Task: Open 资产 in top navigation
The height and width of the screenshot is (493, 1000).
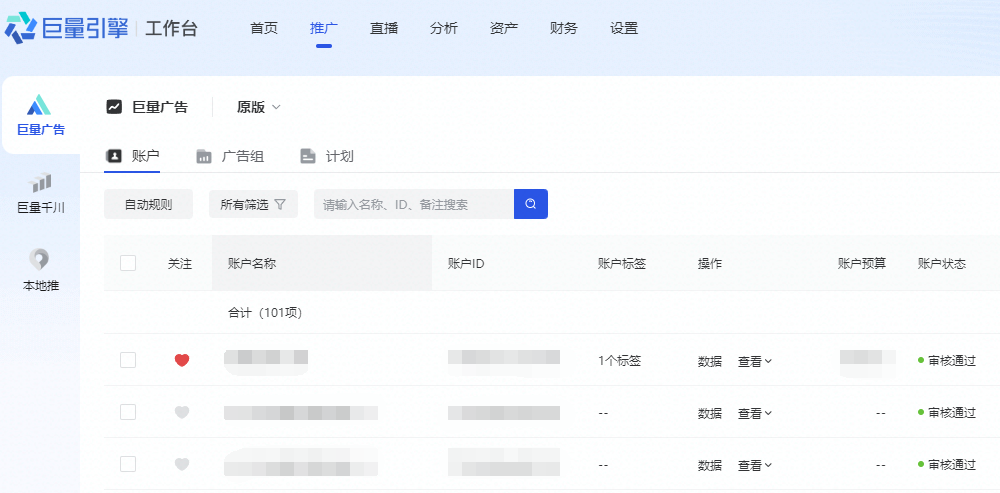Action: click(504, 29)
